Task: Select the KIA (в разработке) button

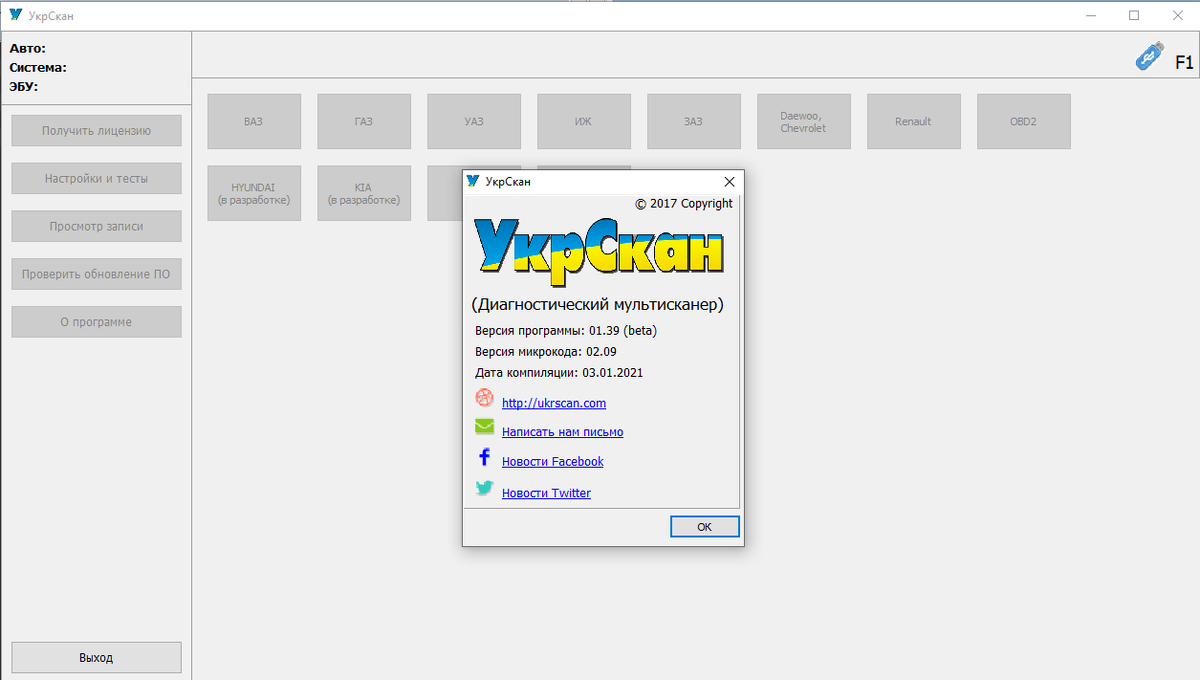Action: [x=364, y=193]
